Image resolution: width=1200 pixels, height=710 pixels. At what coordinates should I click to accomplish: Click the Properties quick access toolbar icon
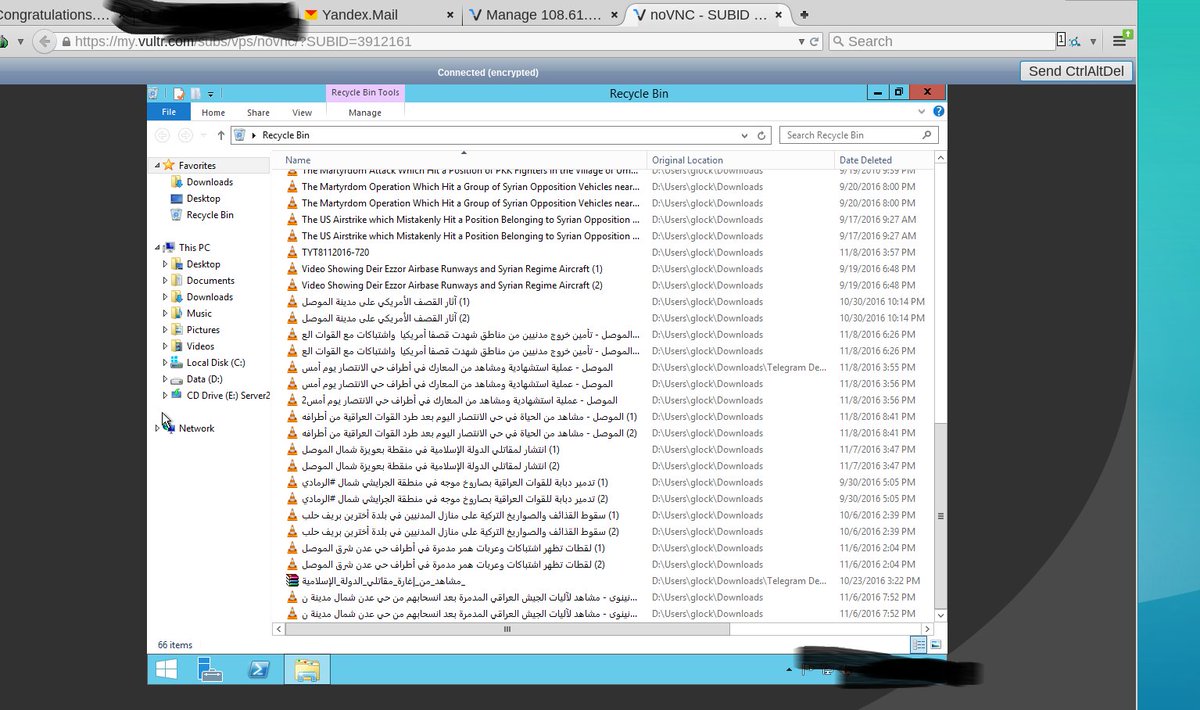178,93
